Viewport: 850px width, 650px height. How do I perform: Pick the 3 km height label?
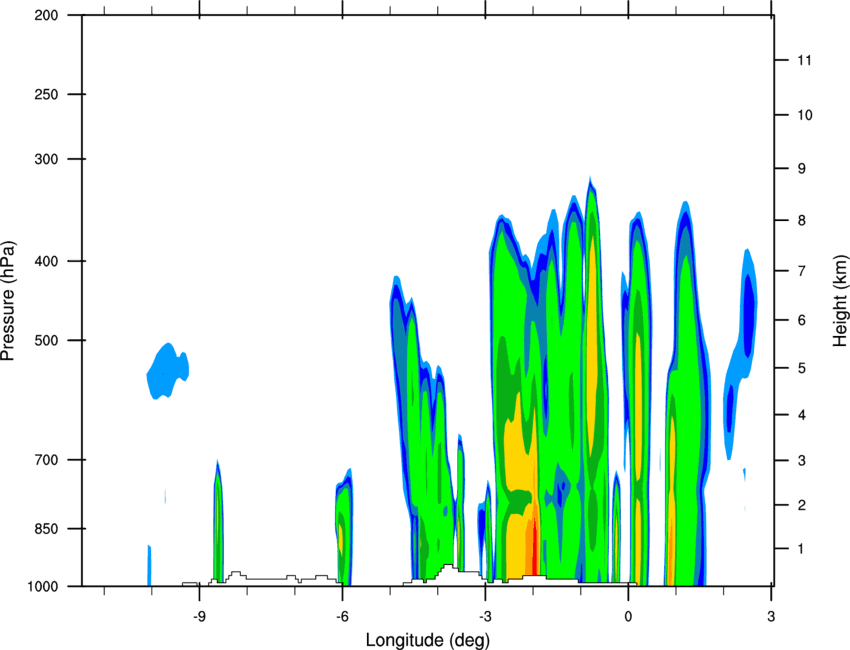coord(801,460)
